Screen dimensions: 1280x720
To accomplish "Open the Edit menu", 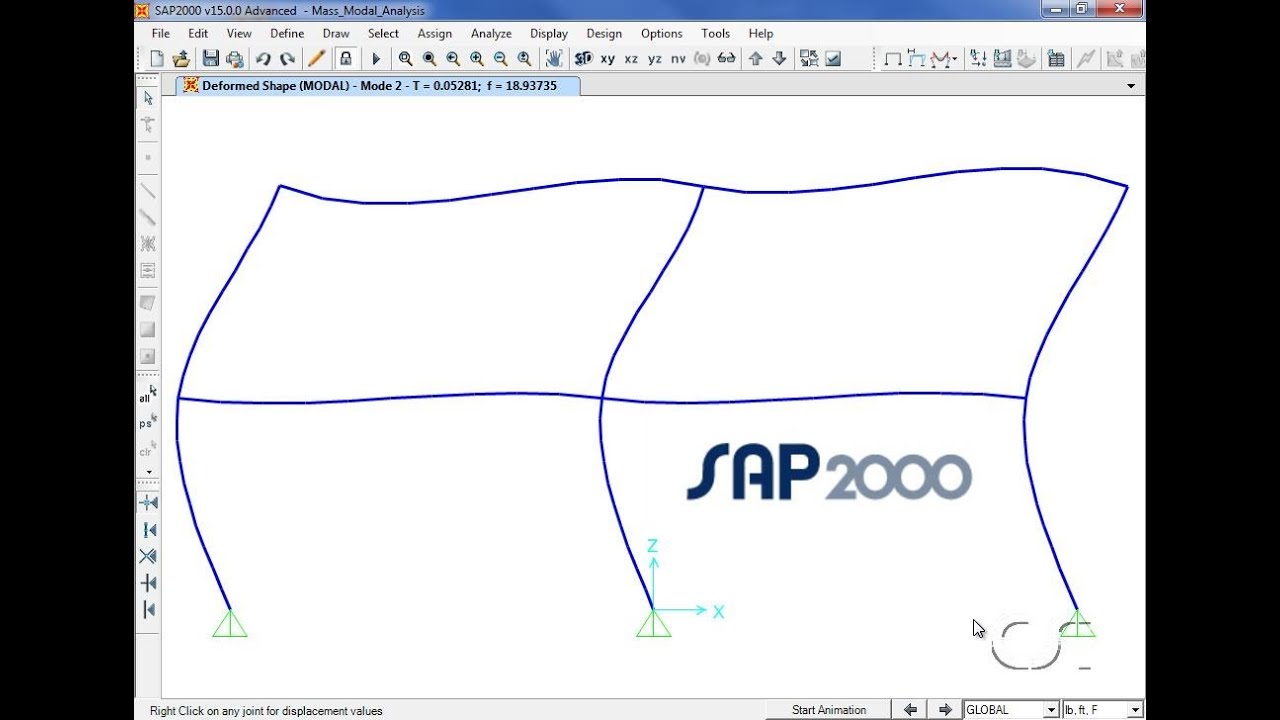I will pos(198,33).
